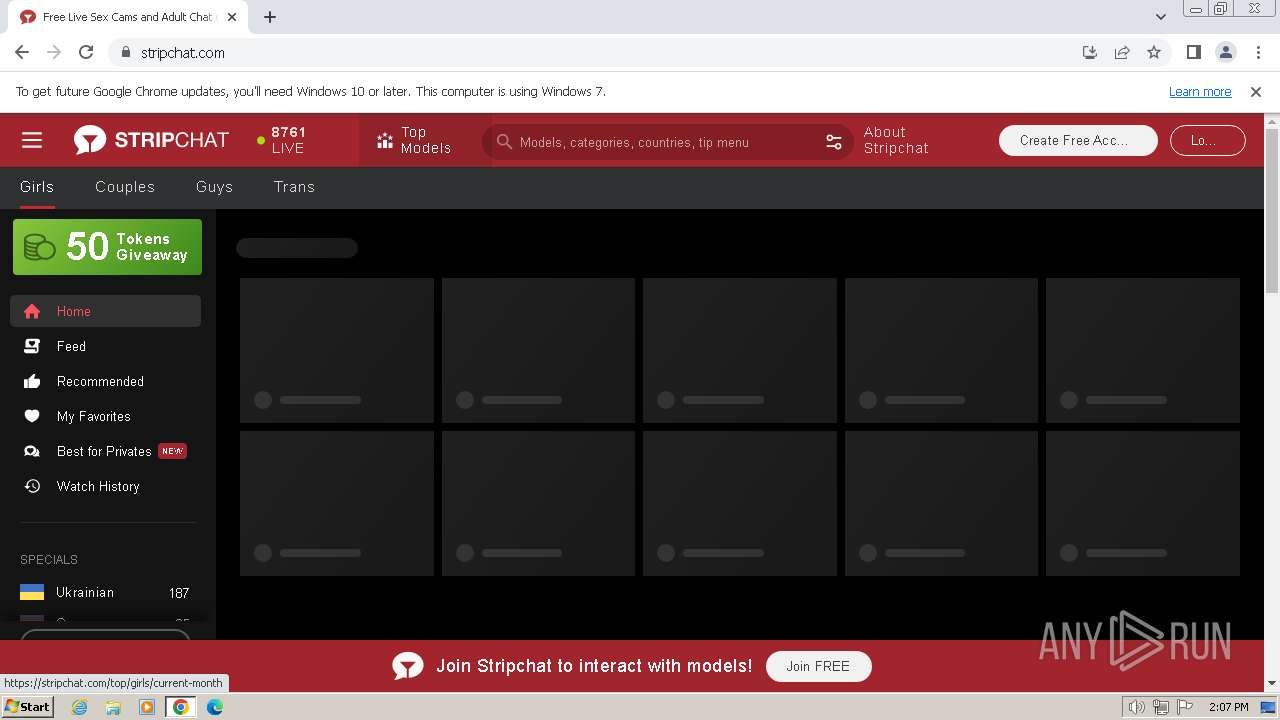Viewport: 1280px width, 720px height.
Task: Open Chrome side panel icon
Action: point(1193,52)
